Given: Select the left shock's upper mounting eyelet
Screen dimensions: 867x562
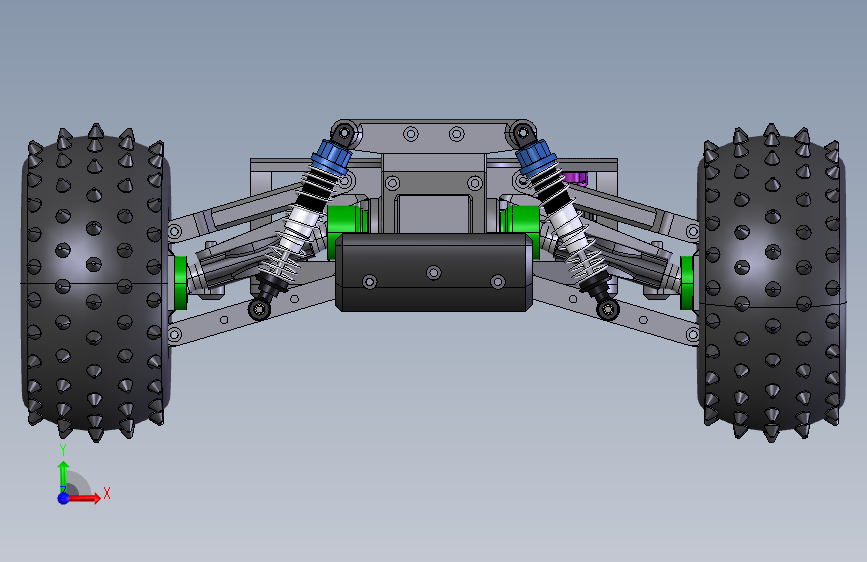Looking at the screenshot, I should pyautogui.click(x=344, y=133).
